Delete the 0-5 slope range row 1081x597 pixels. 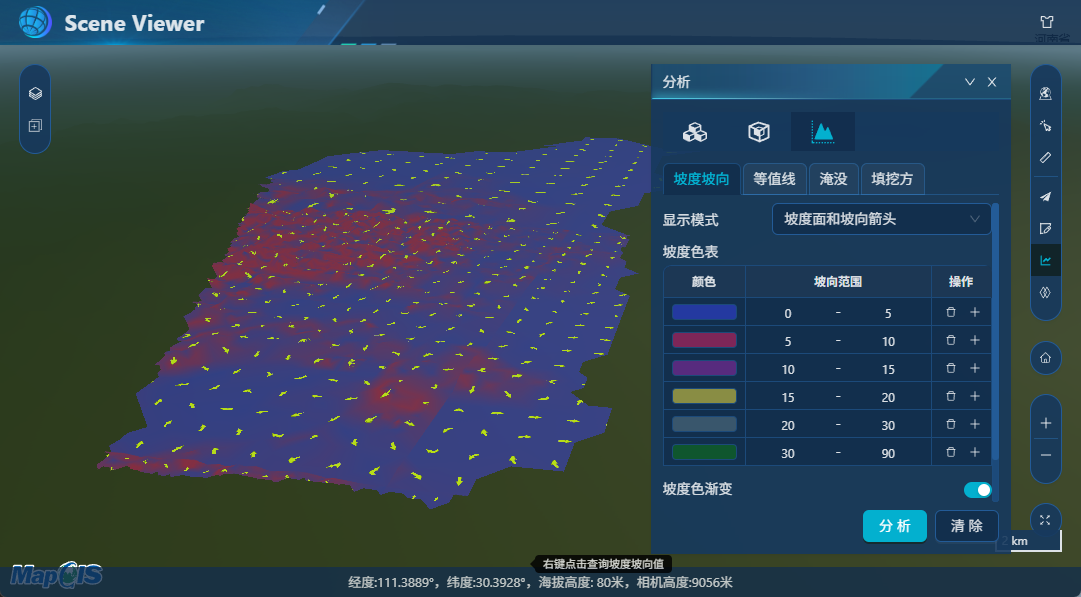(x=951, y=313)
